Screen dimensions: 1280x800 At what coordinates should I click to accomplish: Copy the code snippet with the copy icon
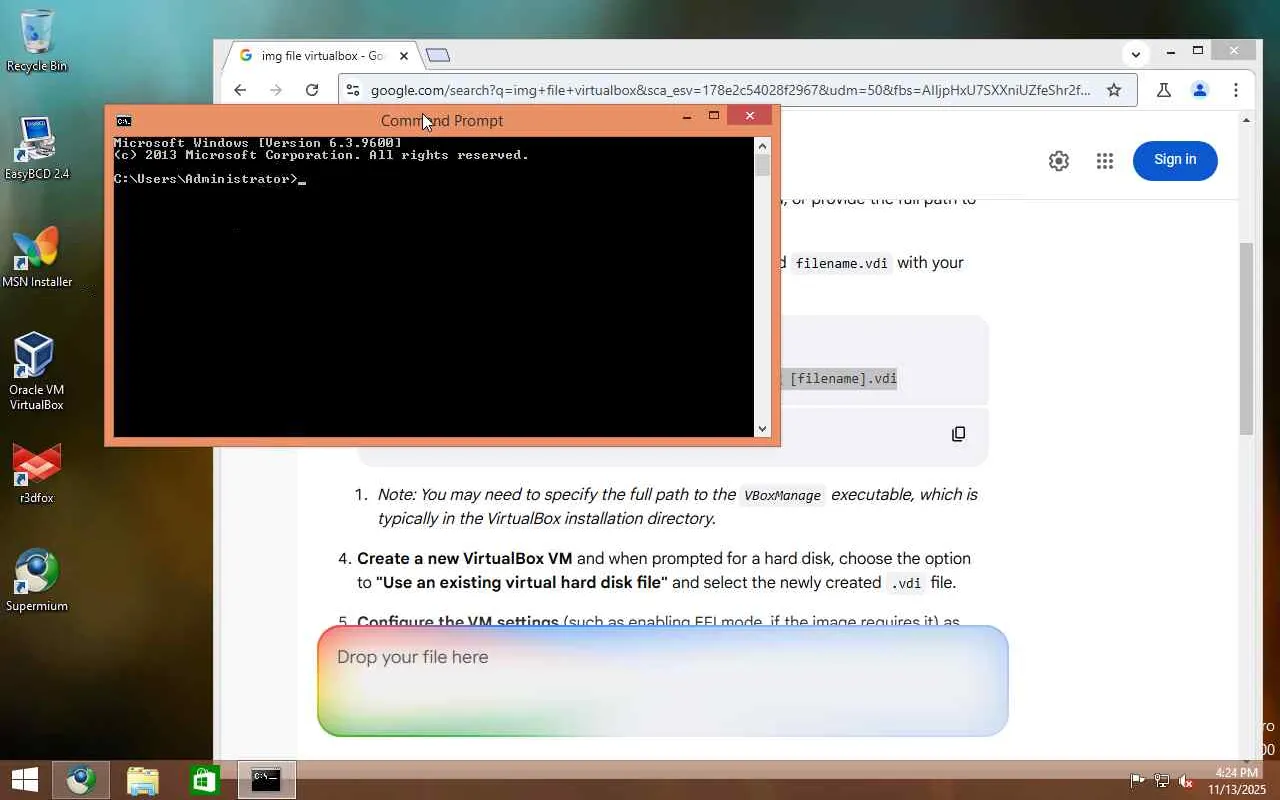[x=958, y=434]
